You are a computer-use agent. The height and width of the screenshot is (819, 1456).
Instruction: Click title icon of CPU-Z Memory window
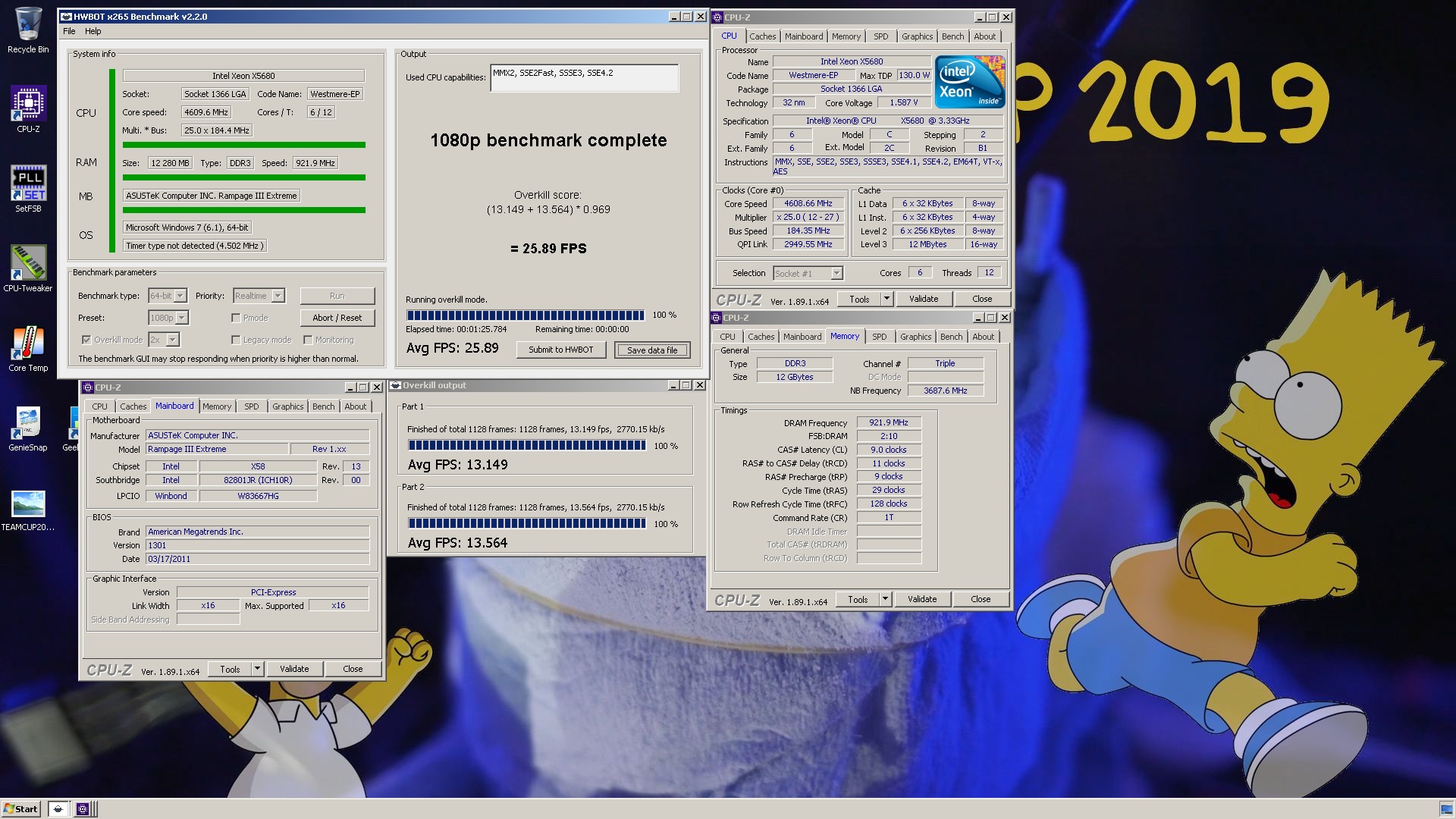point(715,318)
